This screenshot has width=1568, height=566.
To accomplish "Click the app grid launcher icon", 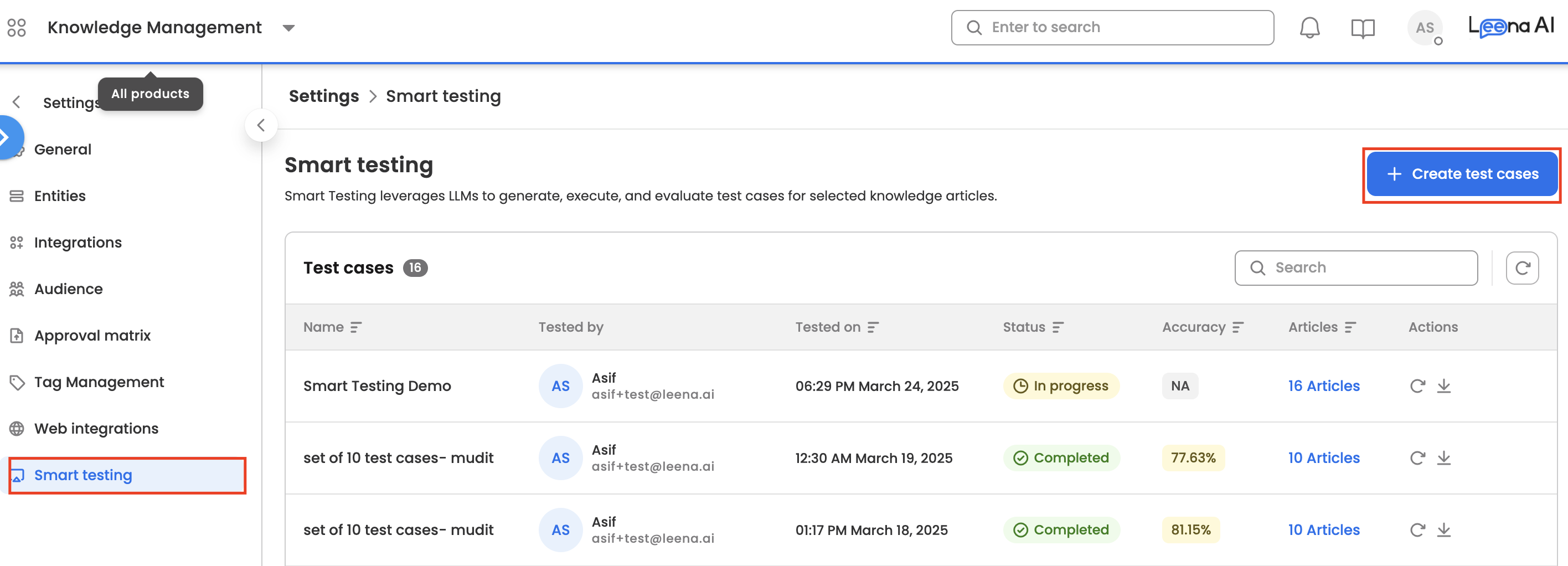I will (x=17, y=28).
